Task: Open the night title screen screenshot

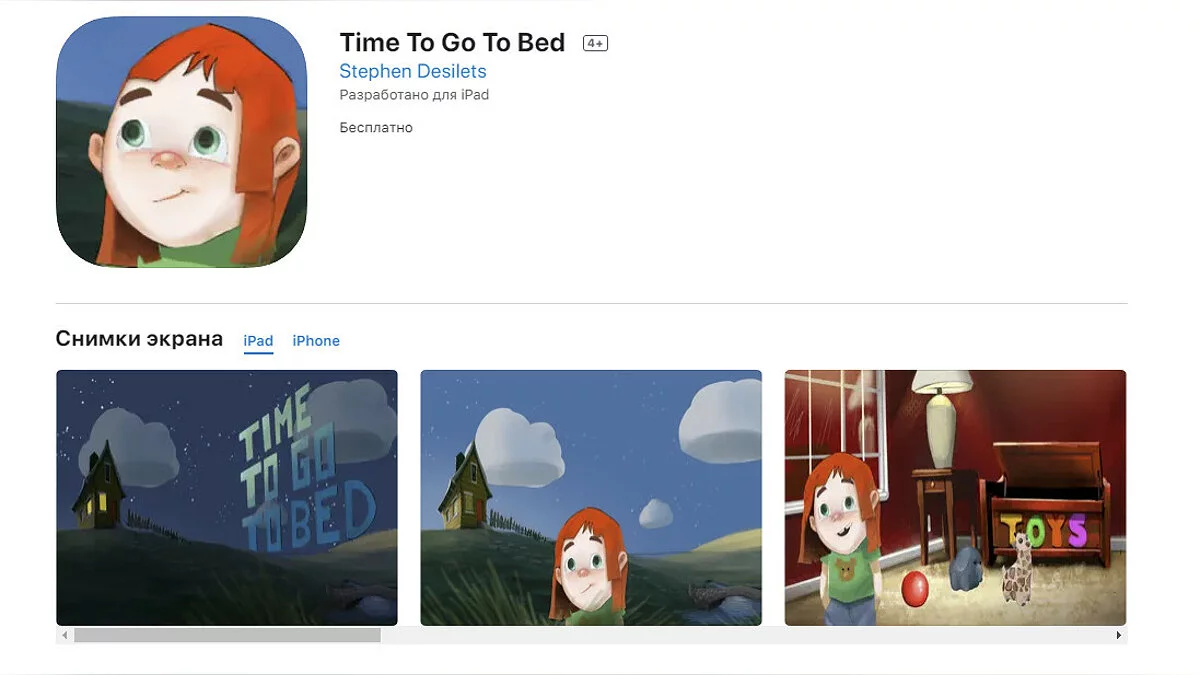Action: [227, 498]
